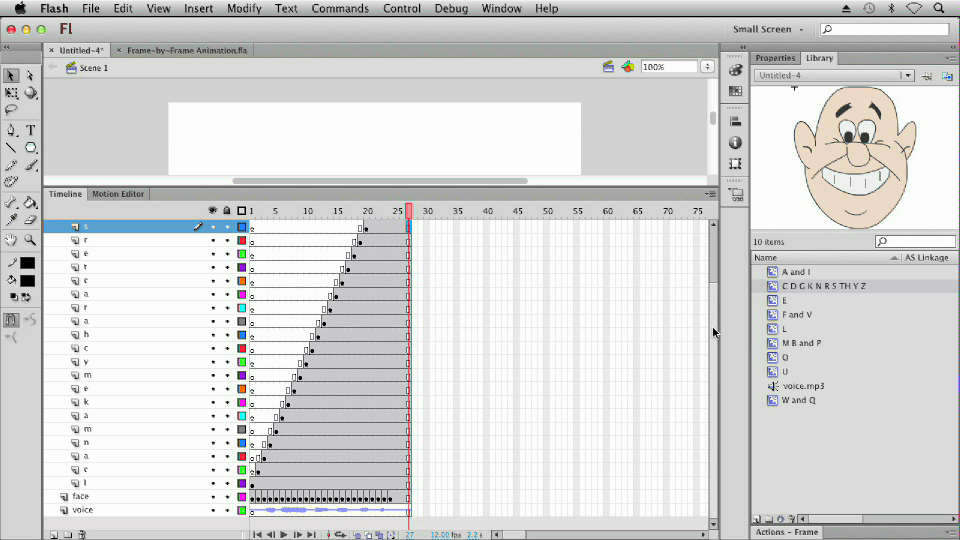This screenshot has width=960, height=540.
Task: Select the Free Transform tool
Action: pos(10,93)
